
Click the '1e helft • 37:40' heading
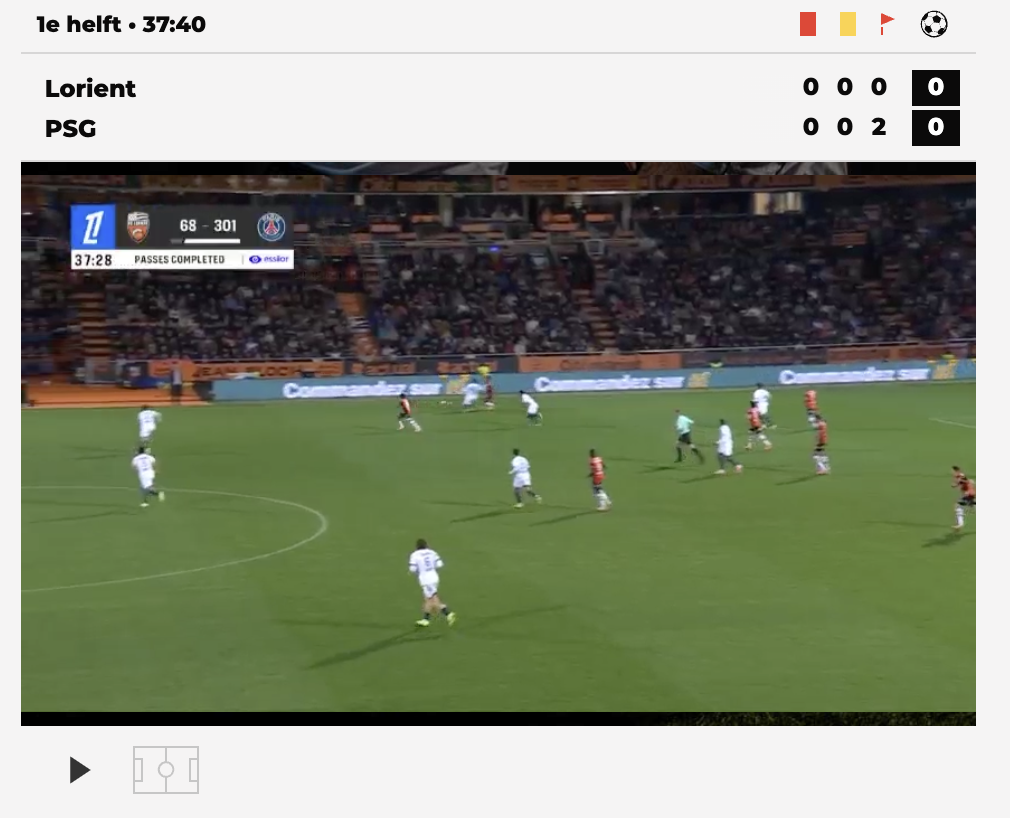121,24
